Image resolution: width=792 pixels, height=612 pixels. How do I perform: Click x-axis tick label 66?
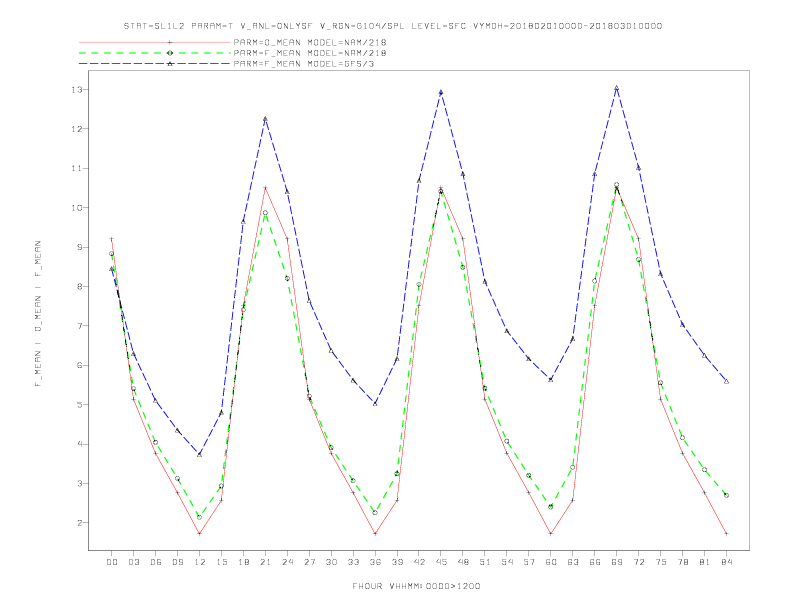tap(595, 562)
